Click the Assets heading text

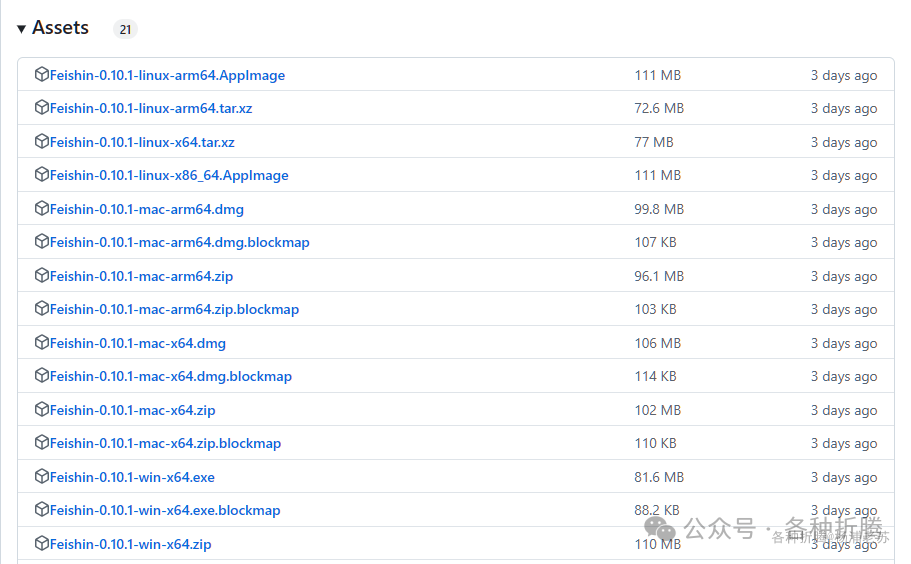[x=60, y=27]
